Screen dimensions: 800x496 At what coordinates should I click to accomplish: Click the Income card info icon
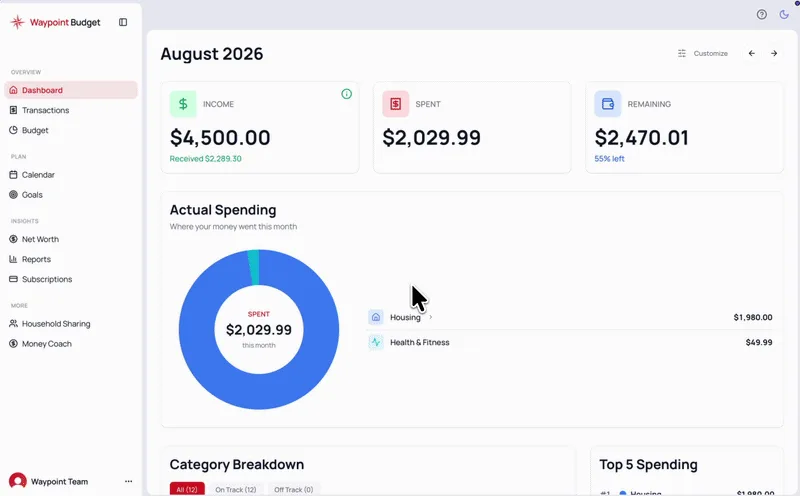tap(346, 94)
